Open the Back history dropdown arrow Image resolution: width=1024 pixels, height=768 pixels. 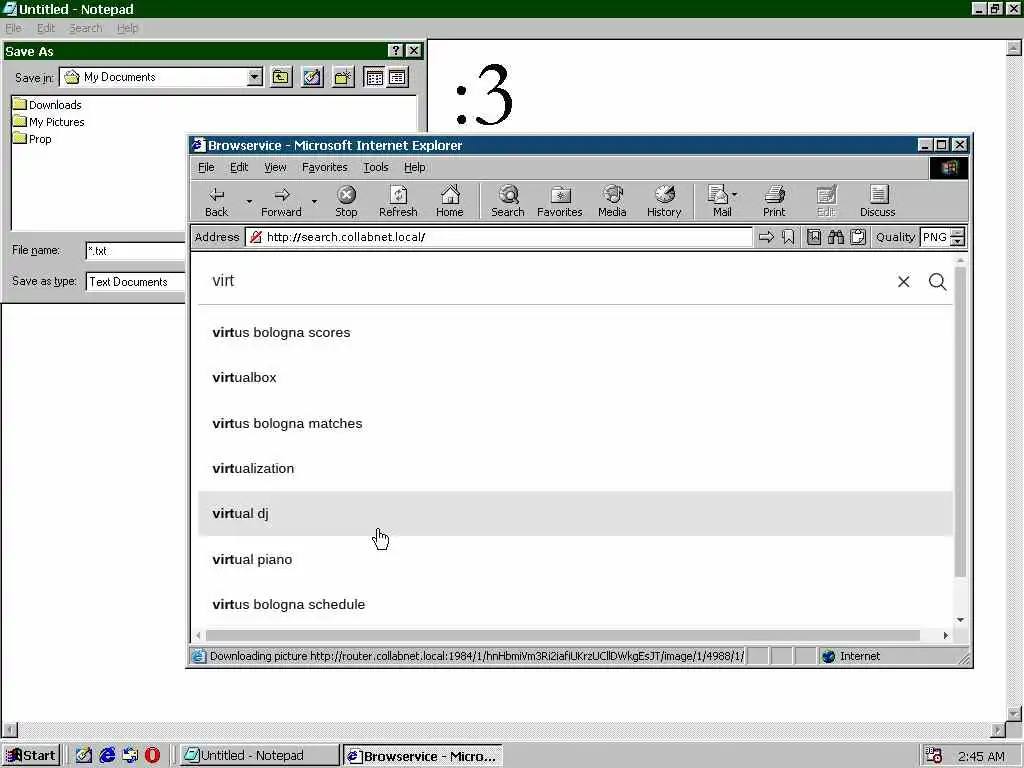point(249,201)
